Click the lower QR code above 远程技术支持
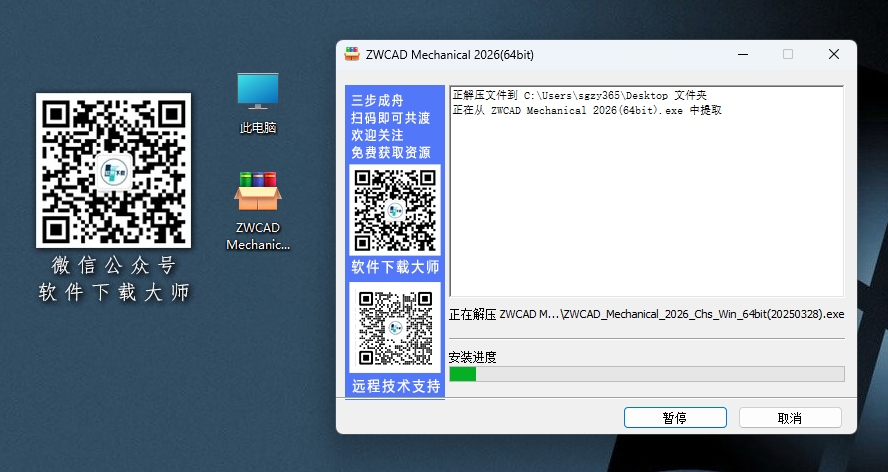 pyautogui.click(x=395, y=328)
